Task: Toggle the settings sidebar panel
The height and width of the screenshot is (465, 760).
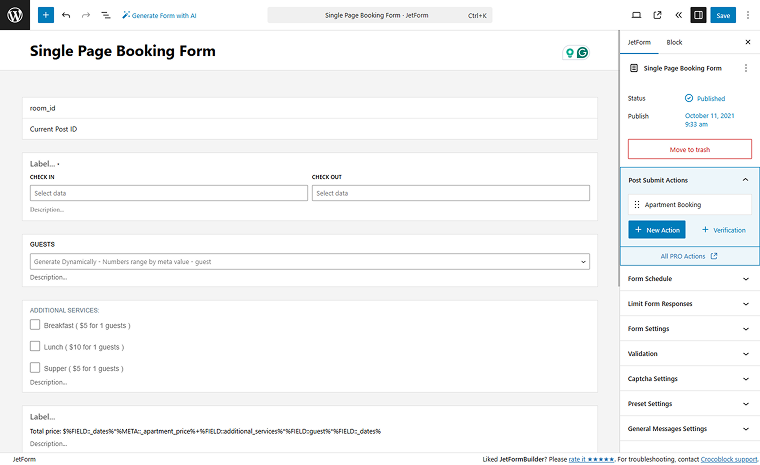Action: 698,15
